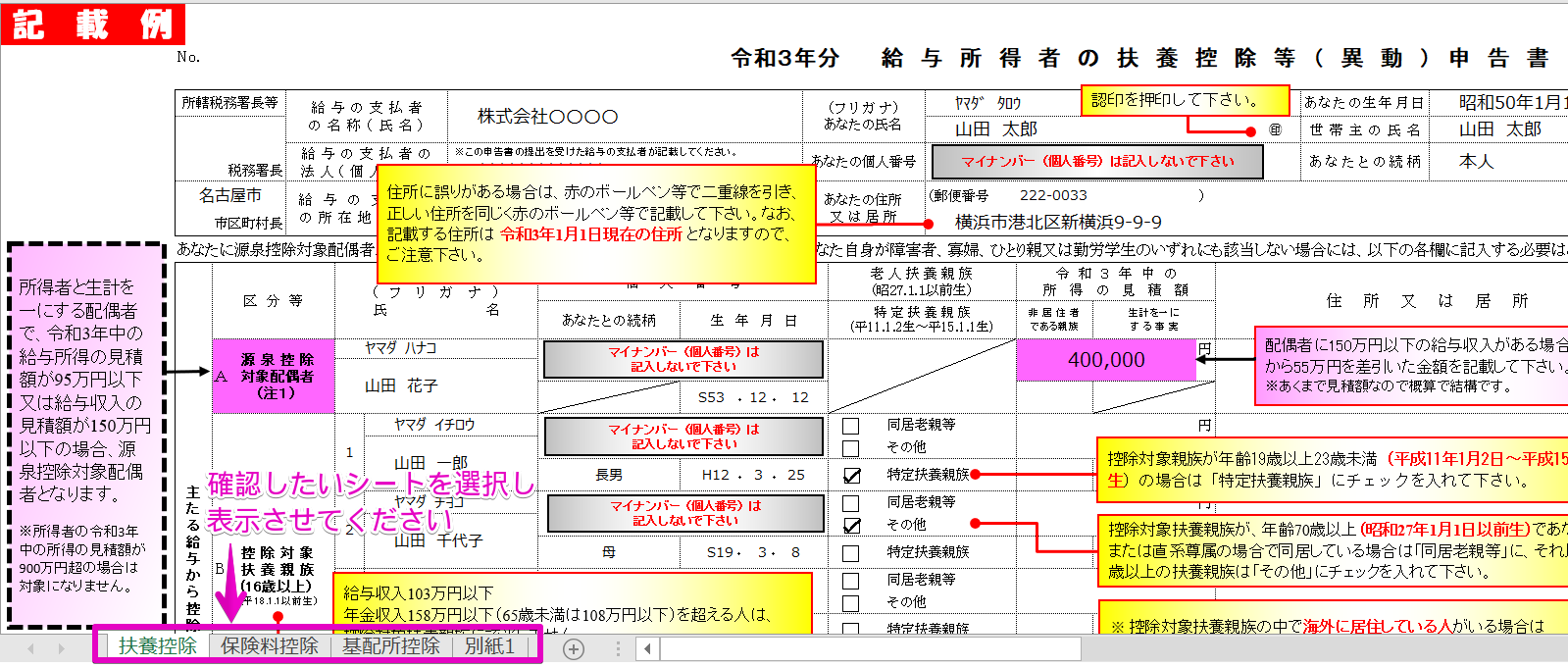Toggle 同居老親等 checkbox in third dependent row

coord(851,581)
